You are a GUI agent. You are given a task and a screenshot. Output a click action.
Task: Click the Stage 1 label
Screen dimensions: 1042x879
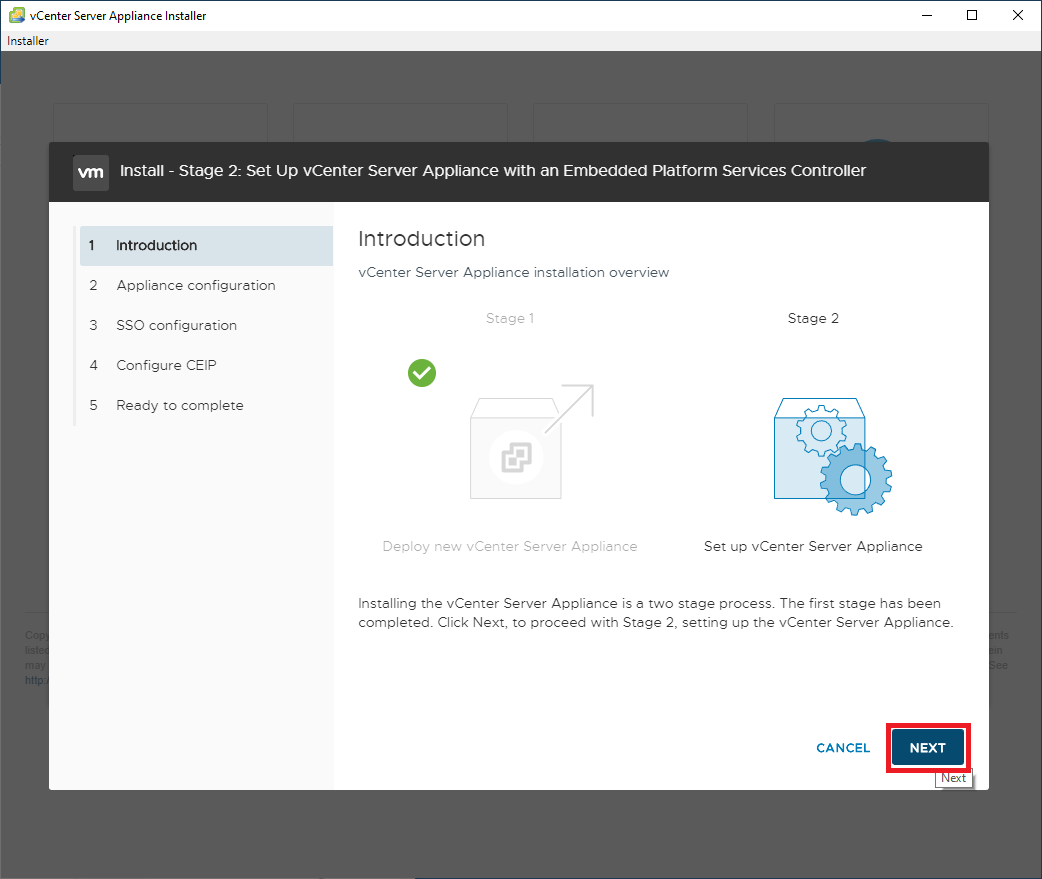pyautogui.click(x=510, y=319)
